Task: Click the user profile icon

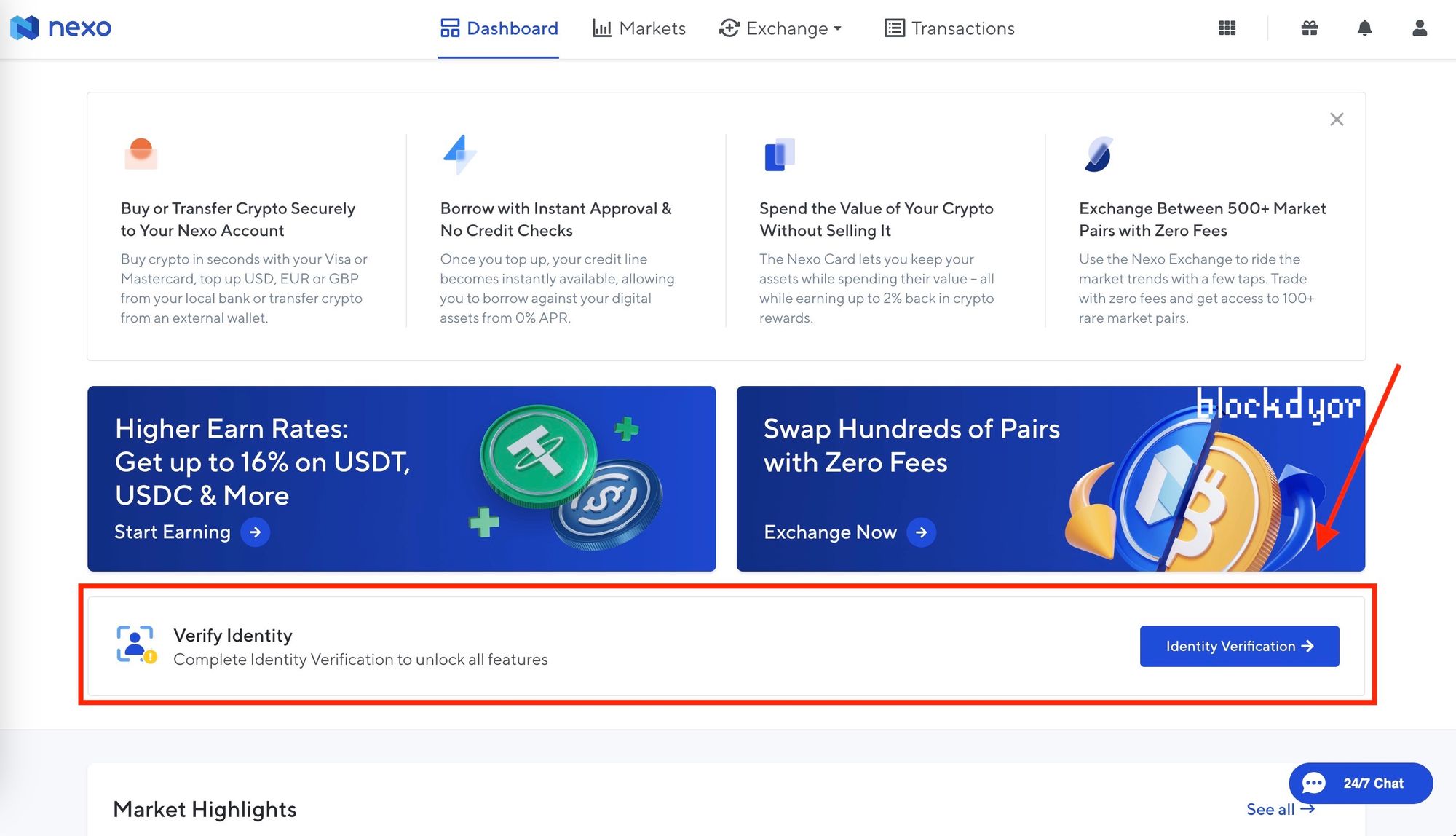Action: tap(1419, 28)
